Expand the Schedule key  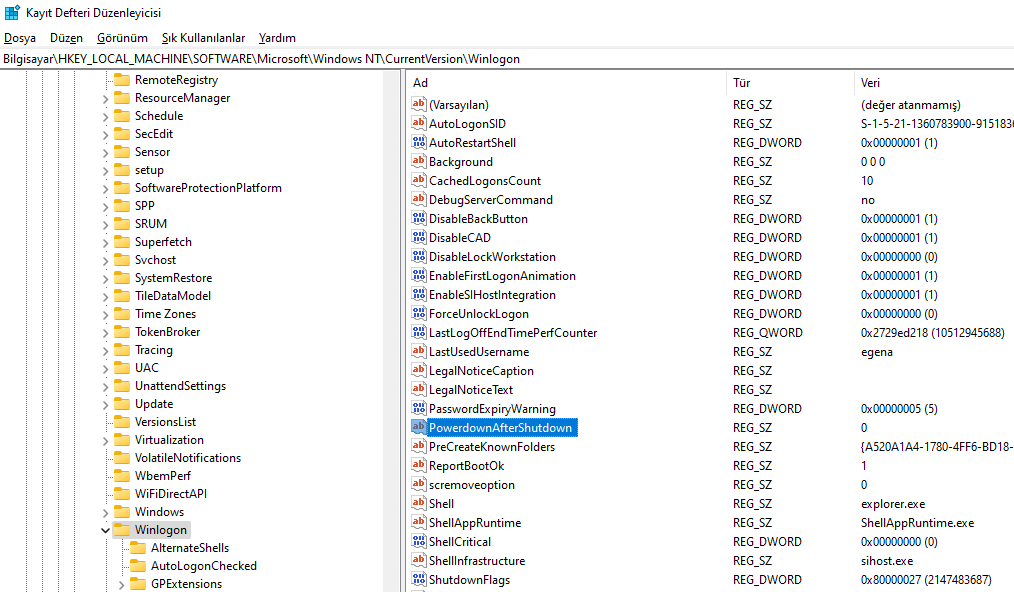pos(105,116)
